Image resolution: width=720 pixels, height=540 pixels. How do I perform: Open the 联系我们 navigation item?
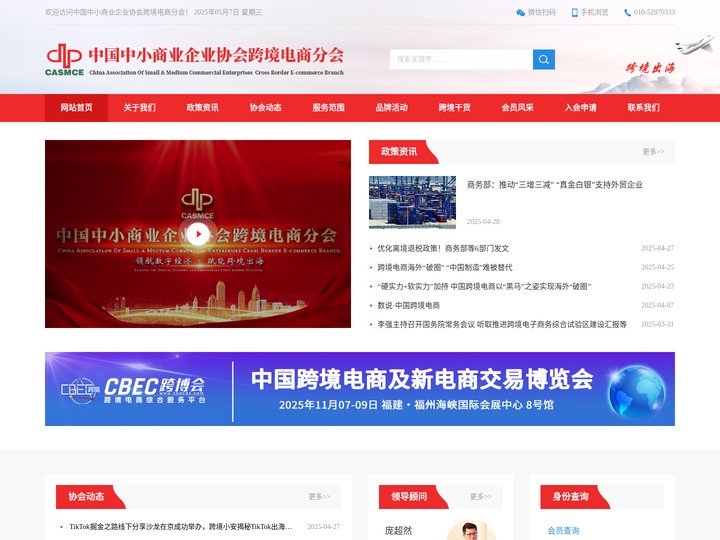point(643,107)
